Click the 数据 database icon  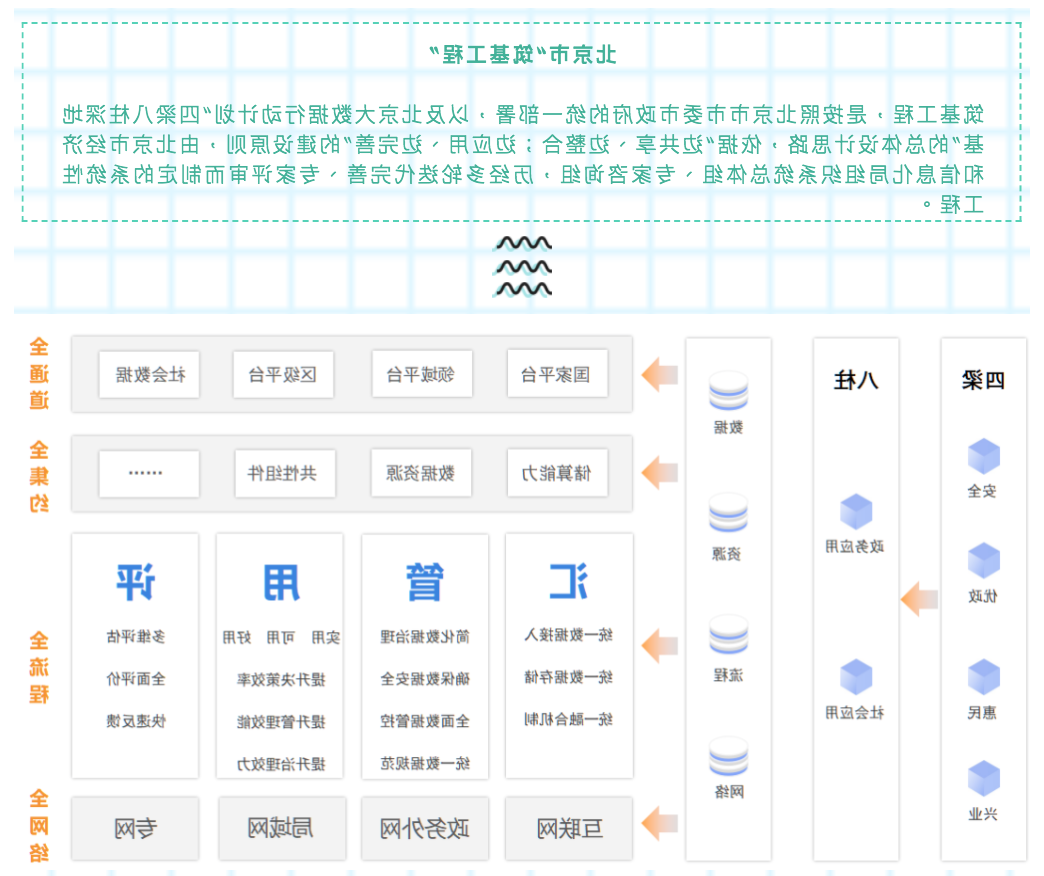point(728,391)
